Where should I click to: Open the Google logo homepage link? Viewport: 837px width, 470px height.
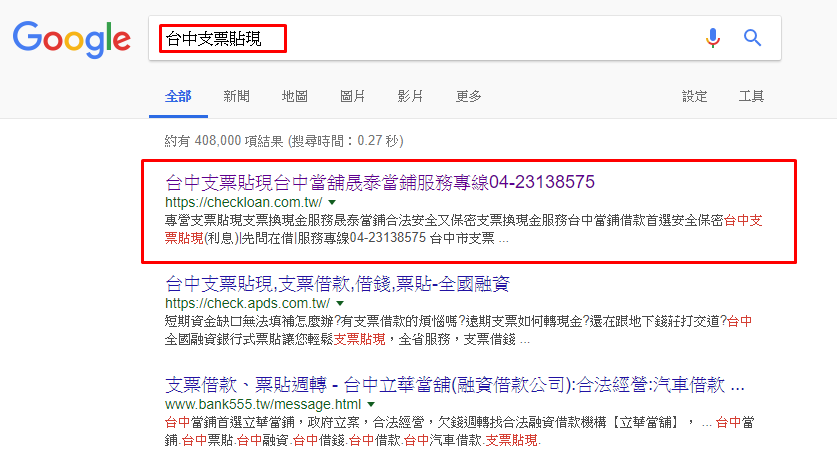click(72, 39)
